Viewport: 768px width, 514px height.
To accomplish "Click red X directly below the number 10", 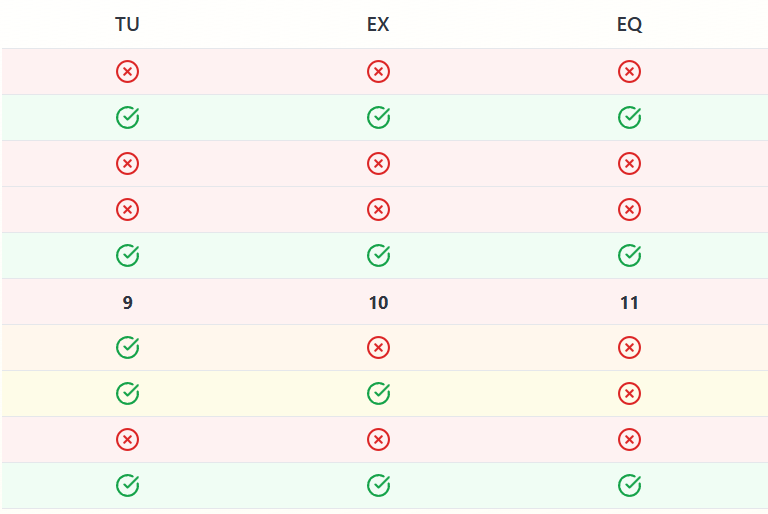I will pyautogui.click(x=378, y=348).
